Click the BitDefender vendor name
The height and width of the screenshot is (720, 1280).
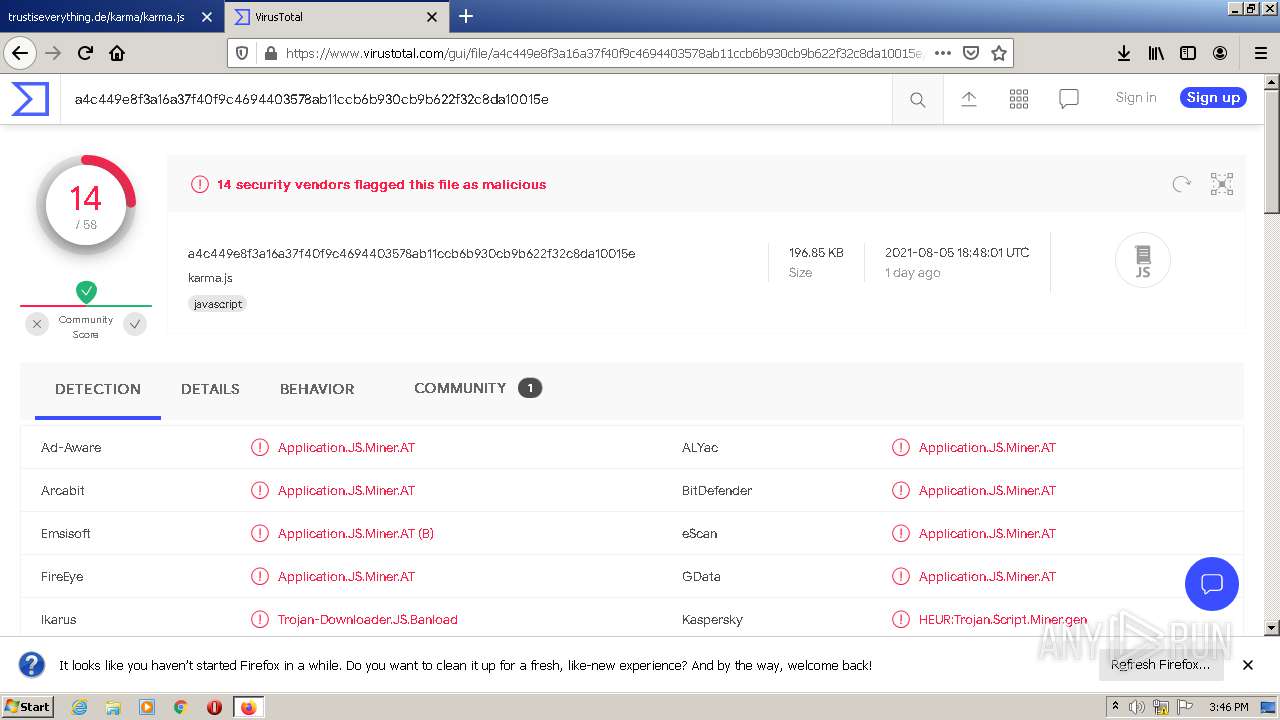click(717, 490)
